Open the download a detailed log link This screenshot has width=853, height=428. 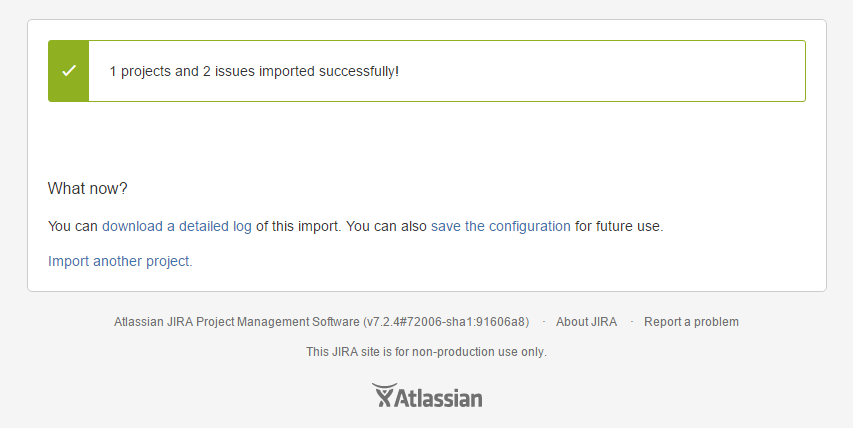coord(177,226)
